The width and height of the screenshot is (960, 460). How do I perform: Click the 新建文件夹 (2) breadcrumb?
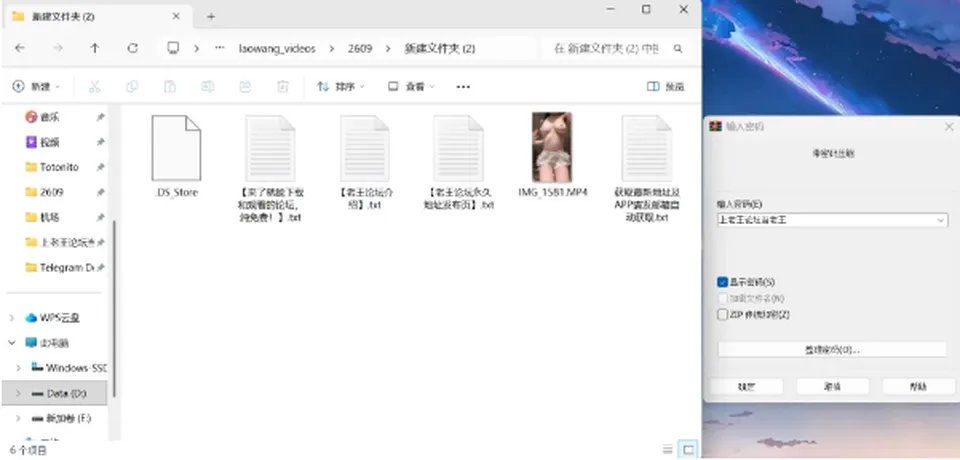click(x=440, y=48)
